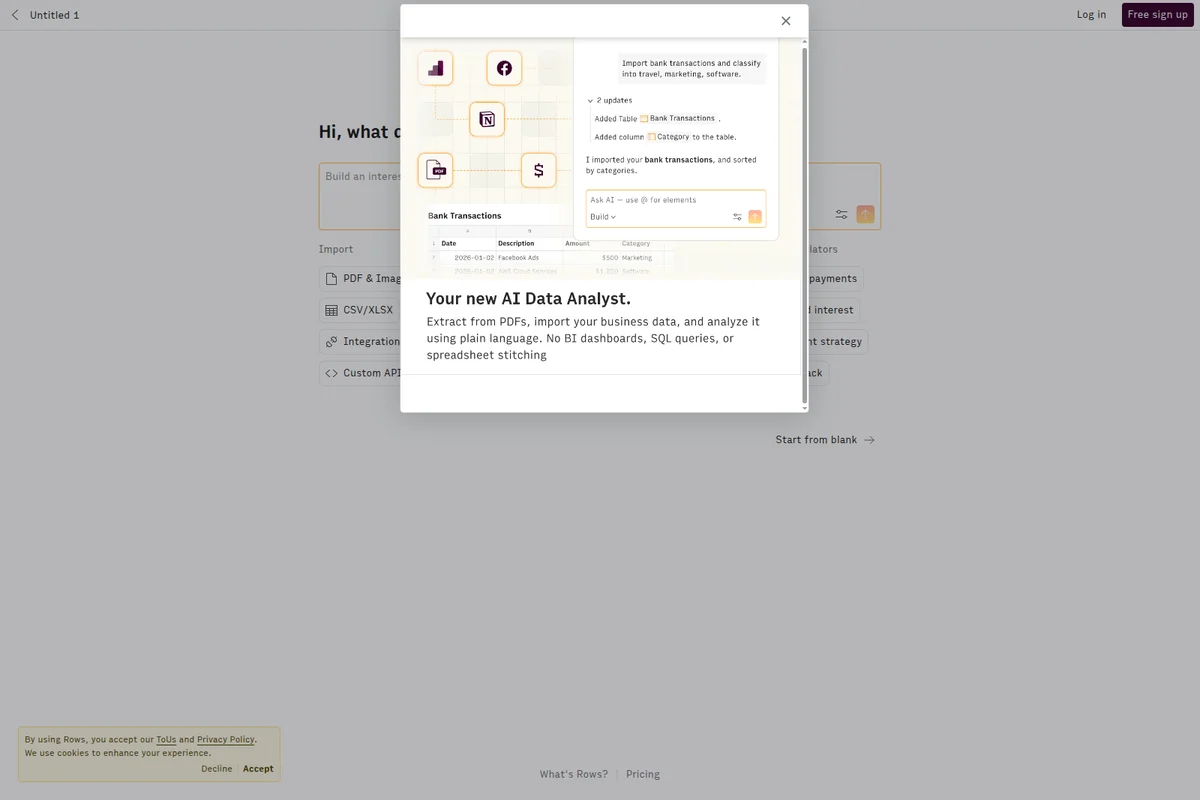Go back using the arrow beside Untitled 1
Image resolution: width=1200 pixels, height=800 pixels.
[14, 14]
